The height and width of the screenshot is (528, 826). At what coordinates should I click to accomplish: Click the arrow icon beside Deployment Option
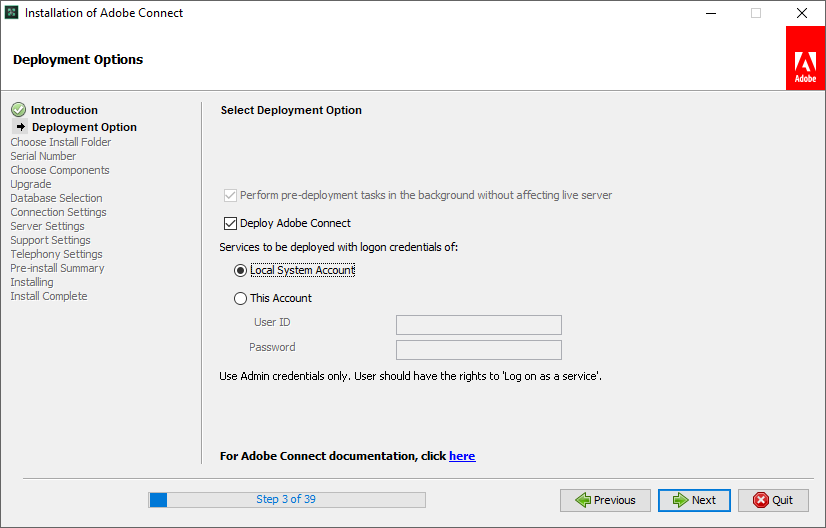21,126
